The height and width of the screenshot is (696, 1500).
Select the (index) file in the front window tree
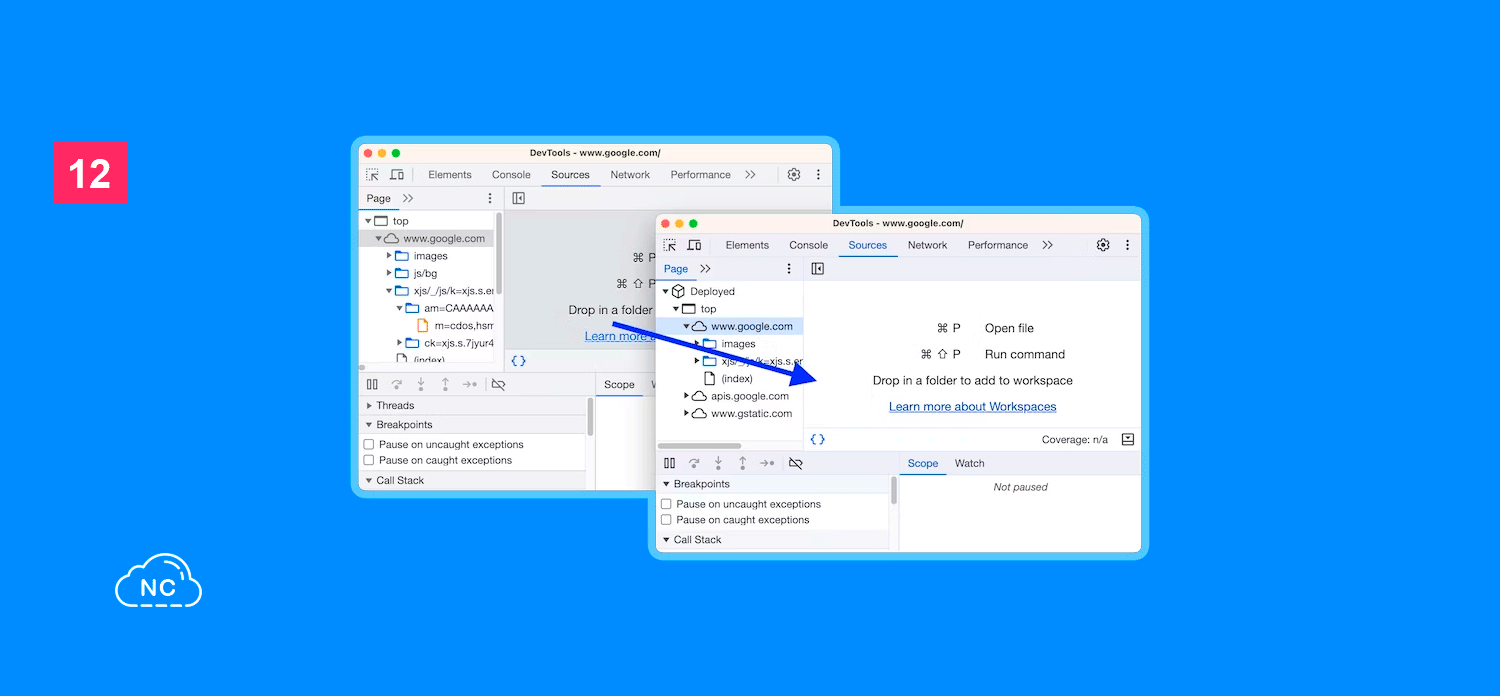click(x=736, y=378)
